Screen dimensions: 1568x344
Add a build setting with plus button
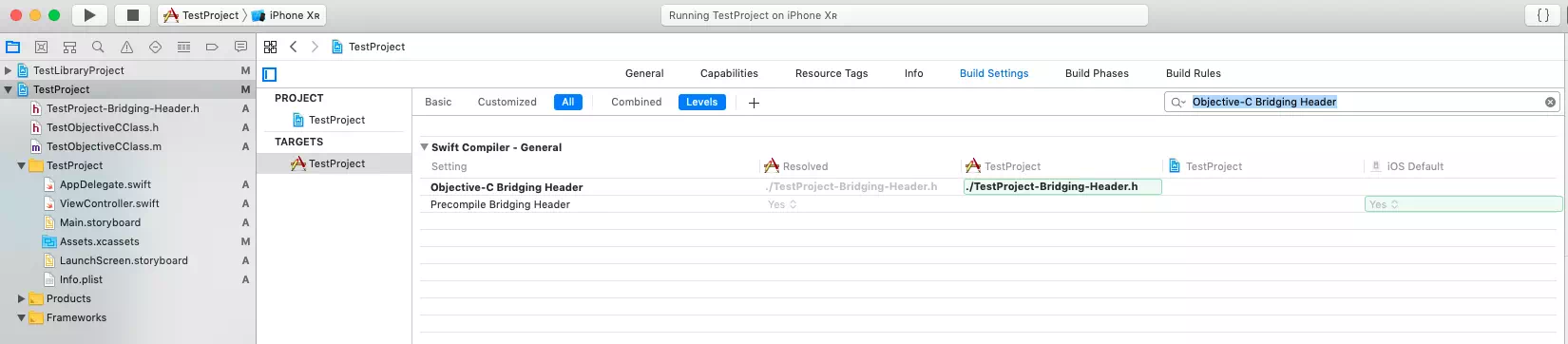coord(754,103)
